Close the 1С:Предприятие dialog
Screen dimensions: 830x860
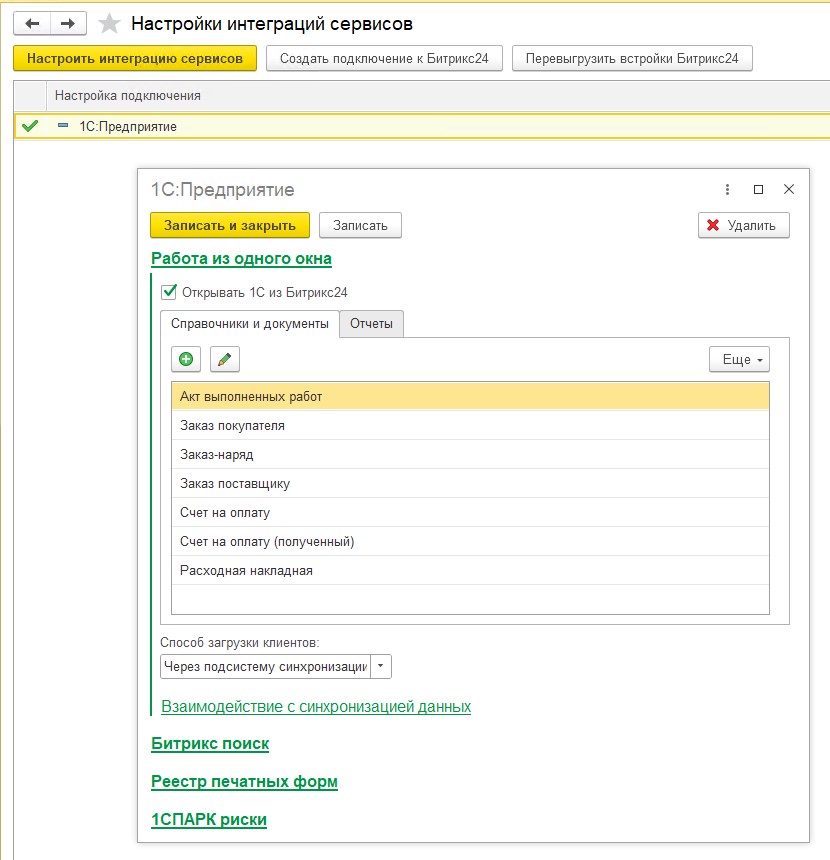pyautogui.click(x=789, y=189)
